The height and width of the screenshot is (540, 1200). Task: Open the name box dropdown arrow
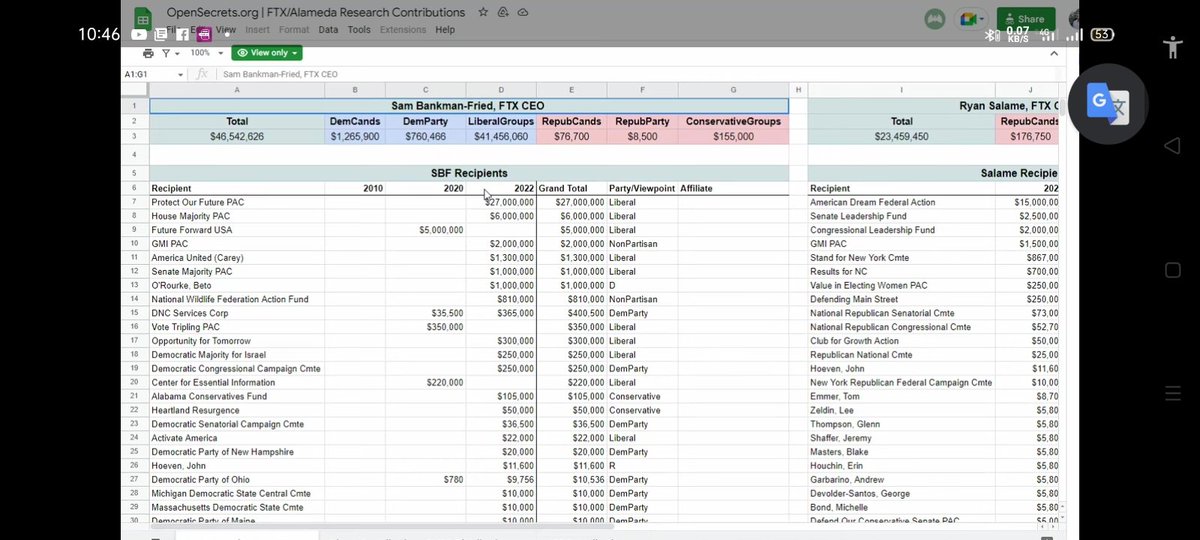[x=180, y=74]
